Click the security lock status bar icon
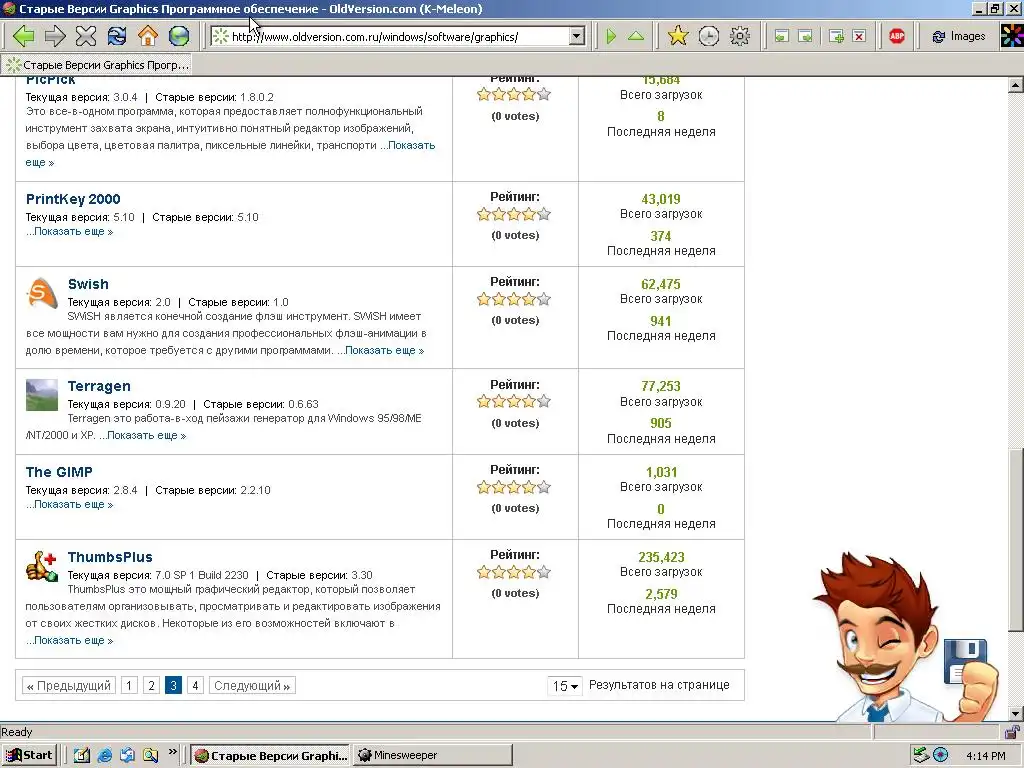1024x768 pixels. (x=1012, y=731)
